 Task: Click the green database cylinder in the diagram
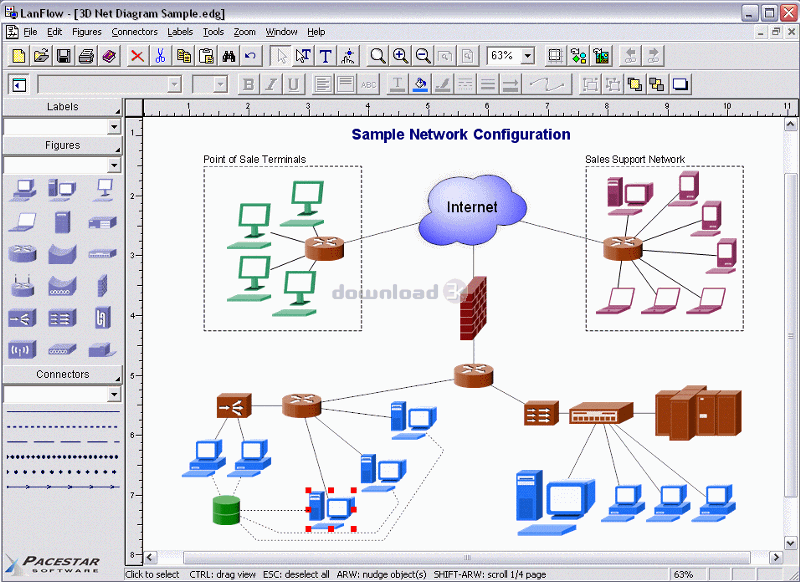[x=226, y=510]
